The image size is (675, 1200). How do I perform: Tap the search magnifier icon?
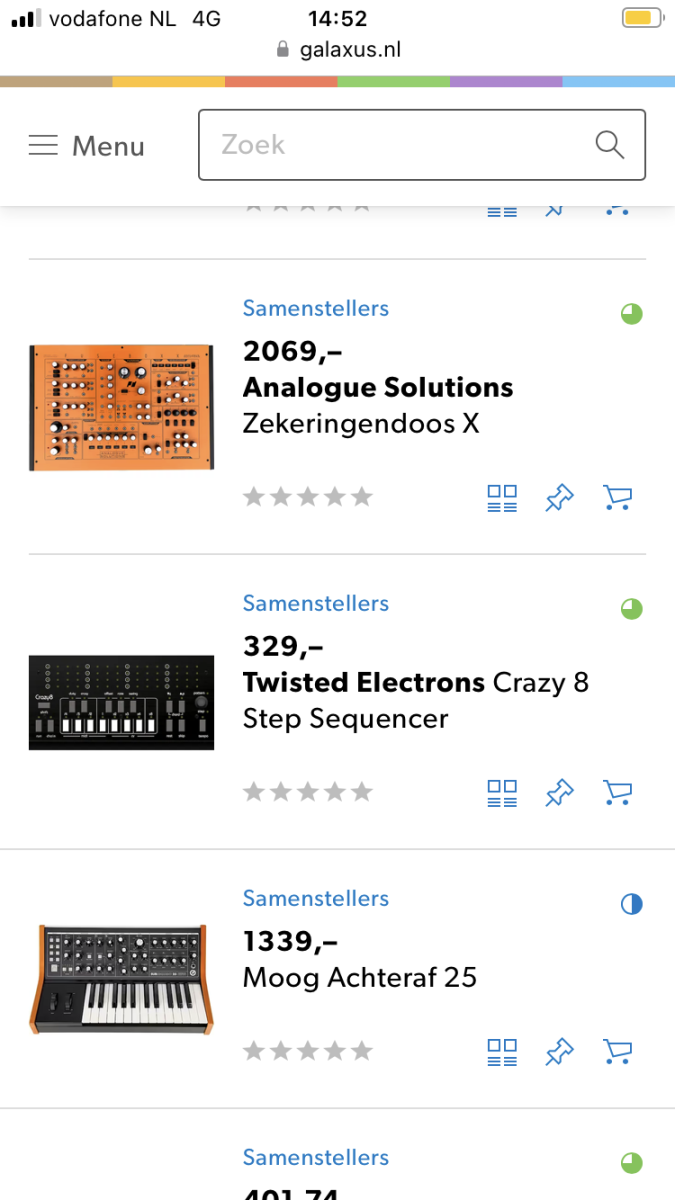tap(610, 145)
